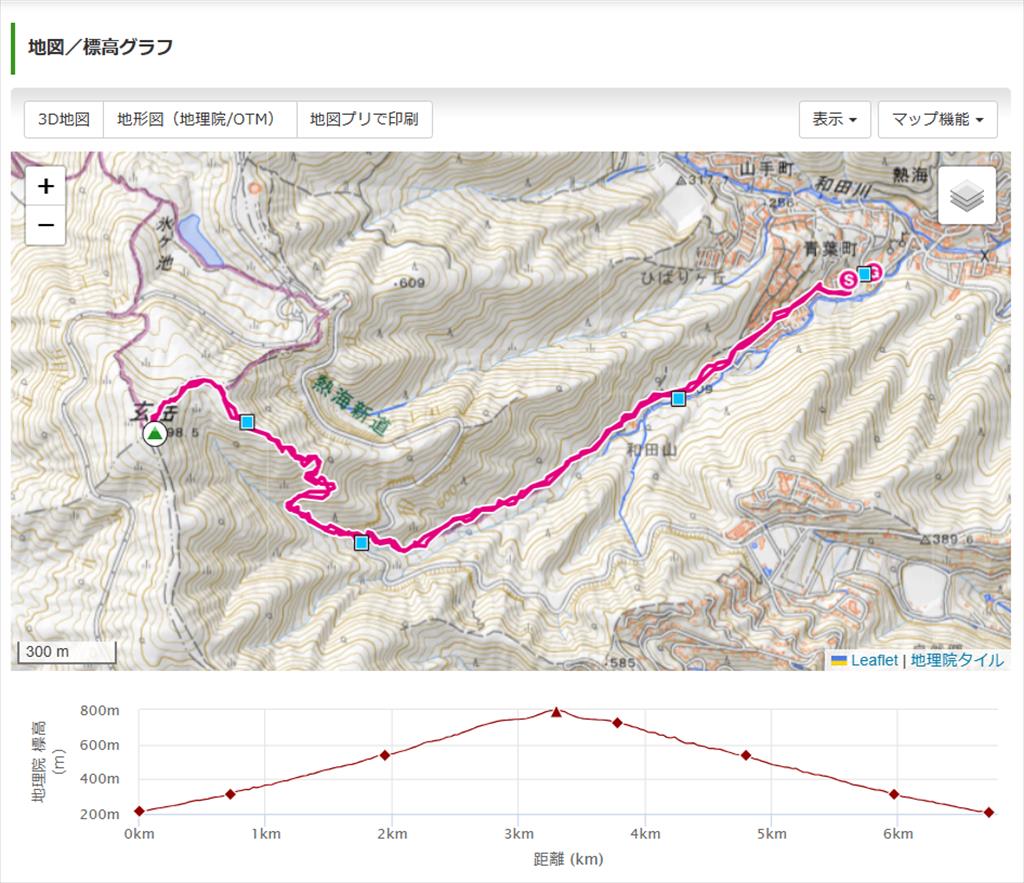1024x883 pixels.
Task: Select the blue waypoint near 和田山
Action: pos(678,399)
